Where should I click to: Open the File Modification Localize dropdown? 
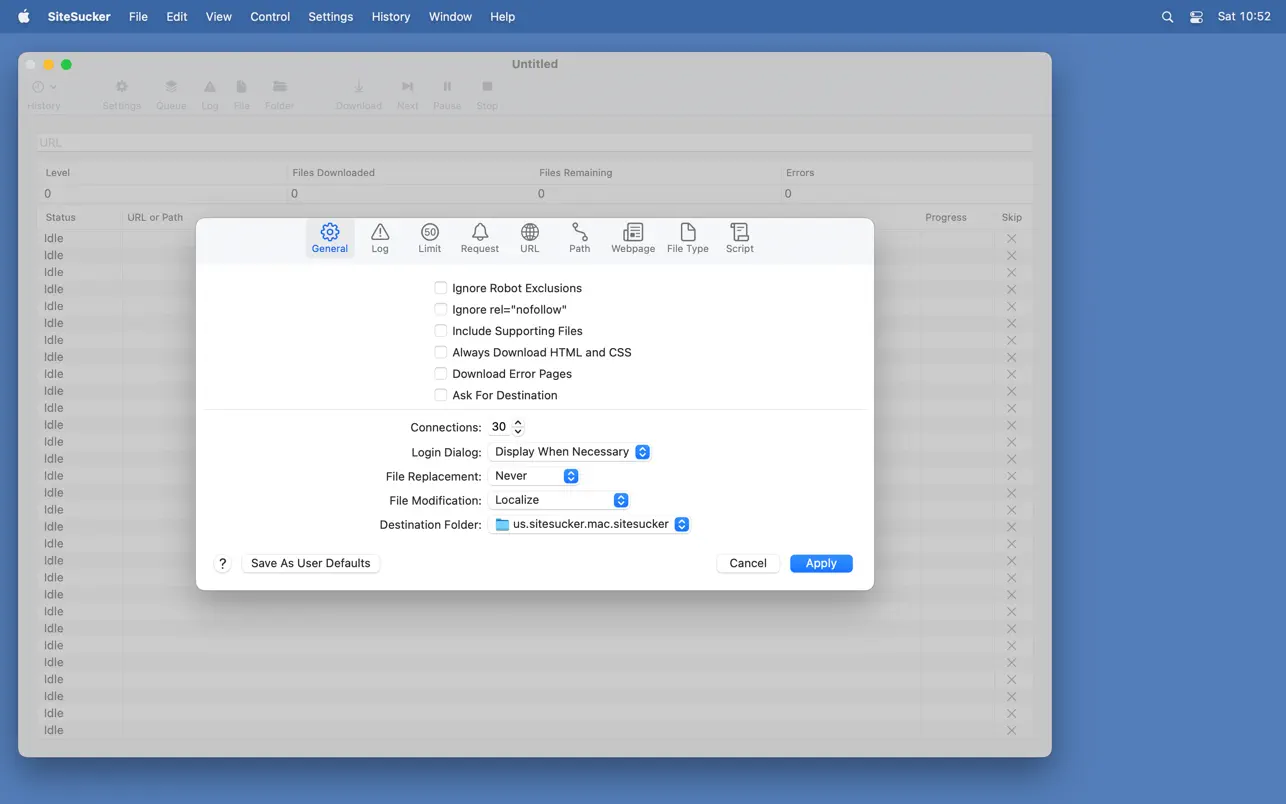tap(559, 500)
